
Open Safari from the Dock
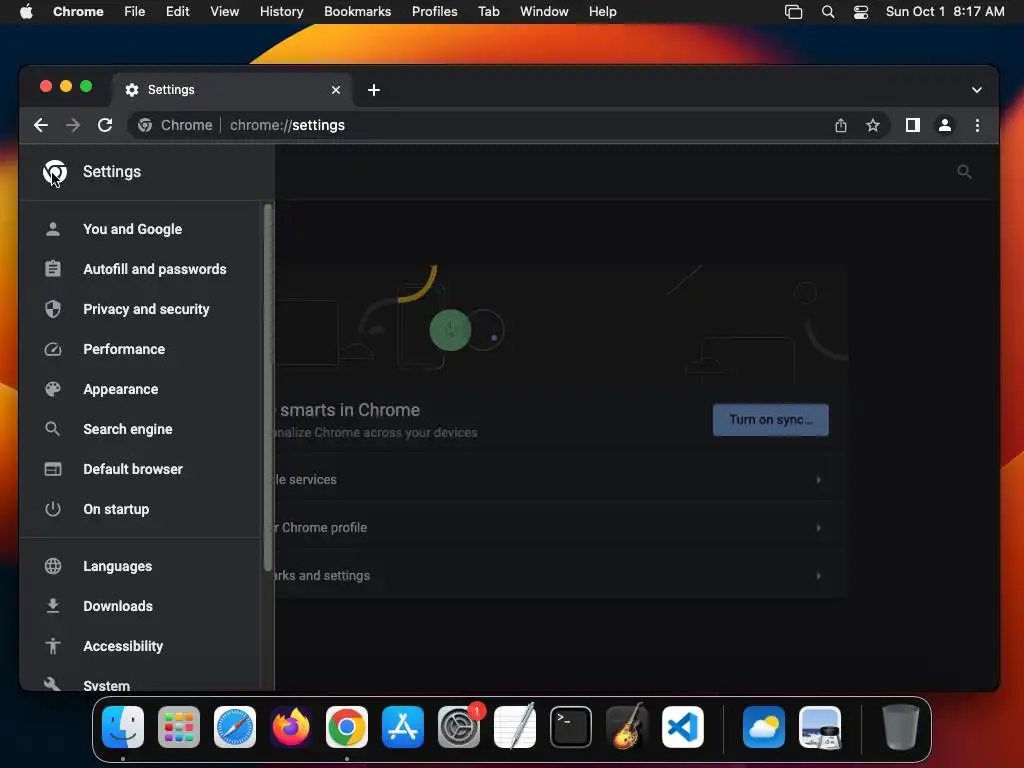(x=234, y=727)
